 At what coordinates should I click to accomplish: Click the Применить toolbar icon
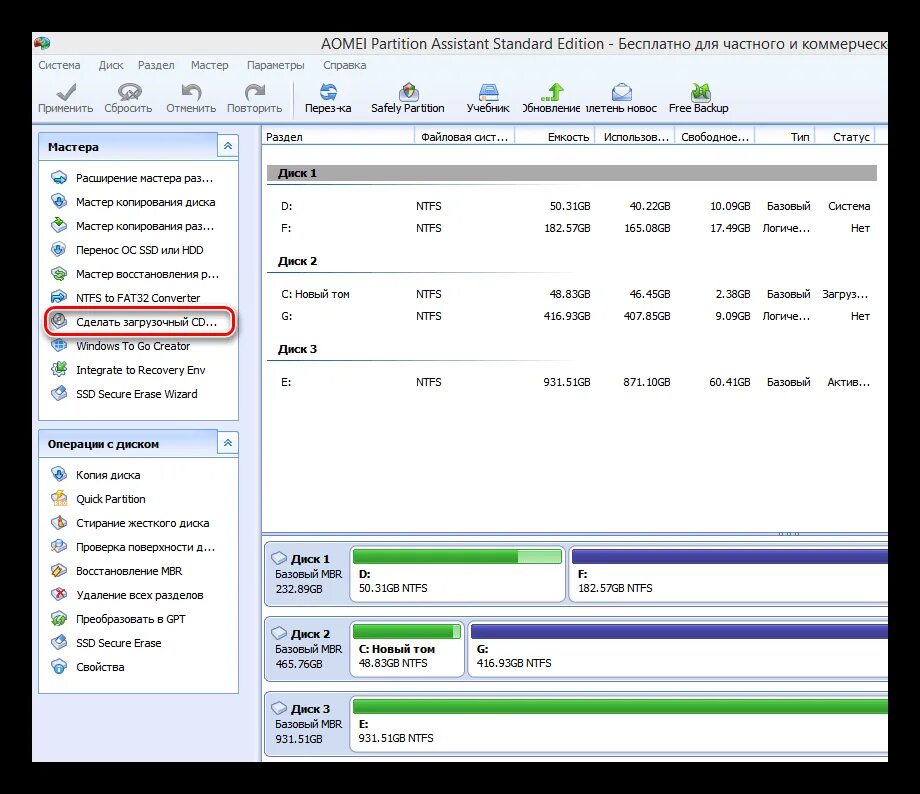click(x=66, y=92)
